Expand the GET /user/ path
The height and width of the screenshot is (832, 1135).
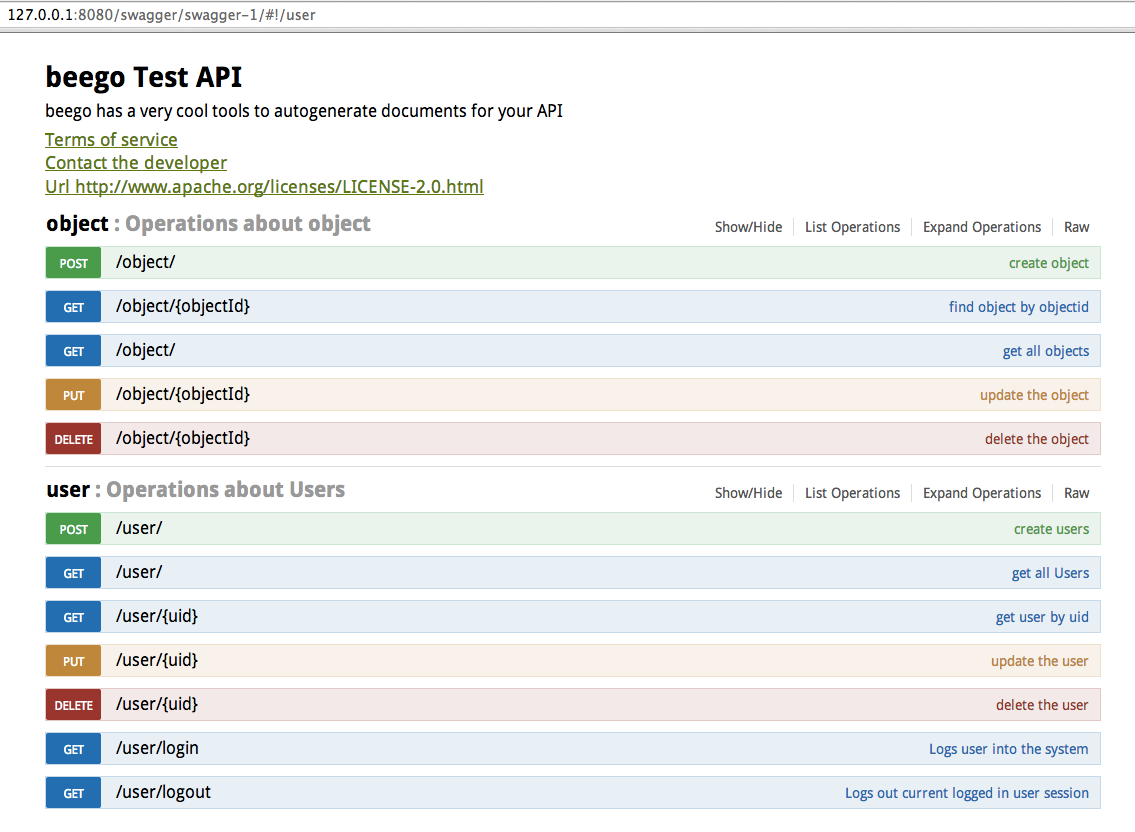pyautogui.click(x=139, y=572)
